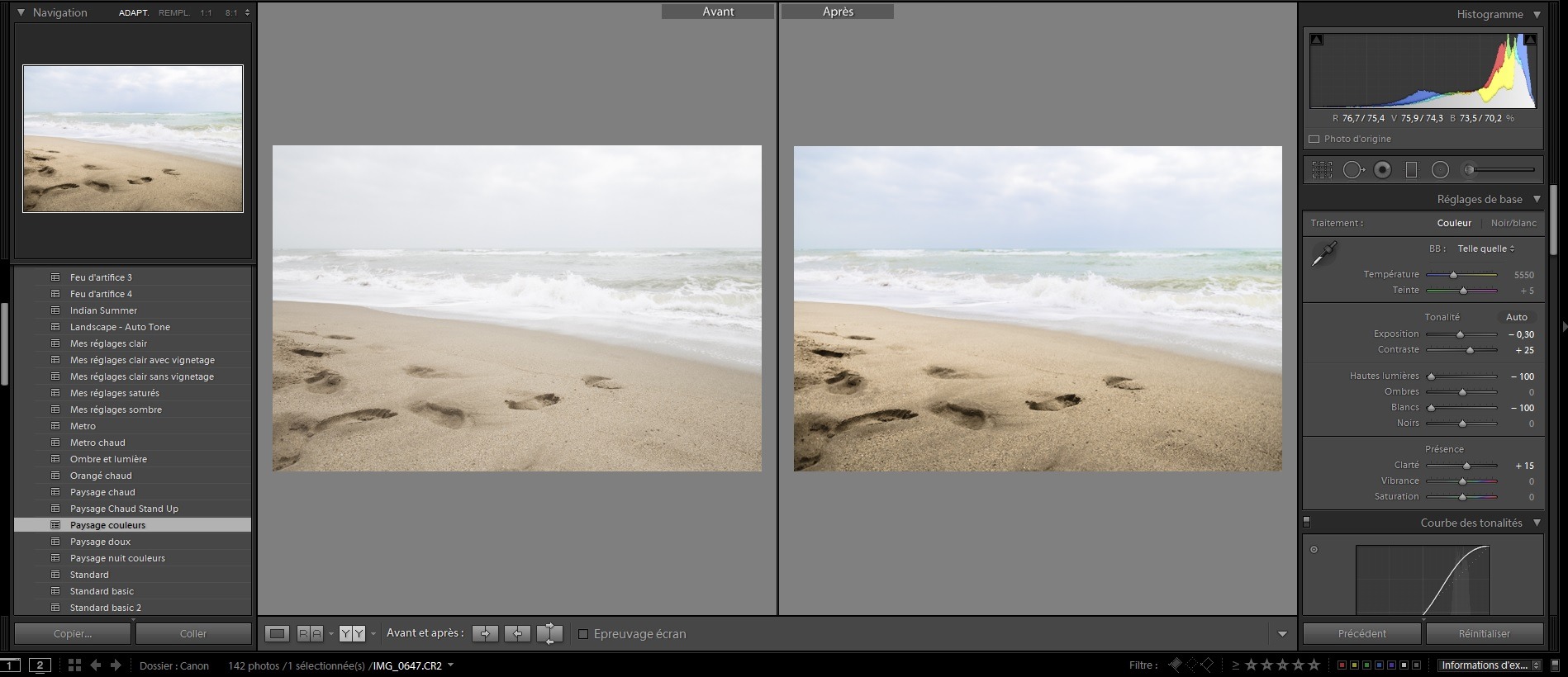Choose the red eye correction tool
1568x677 pixels.
pyautogui.click(x=1382, y=170)
